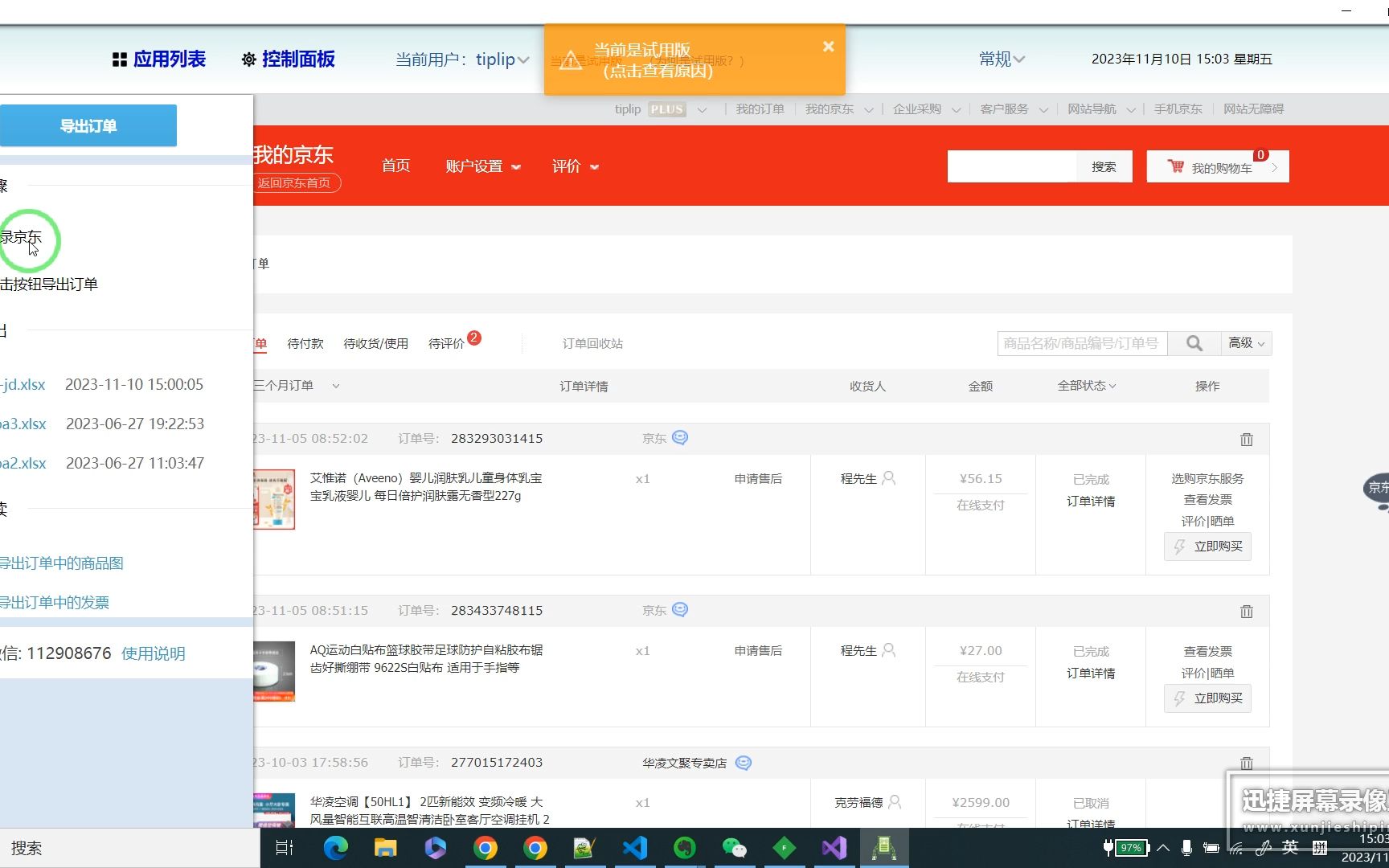Open AQ sports tape product thumbnail
The height and width of the screenshot is (868, 1389).
274,671
